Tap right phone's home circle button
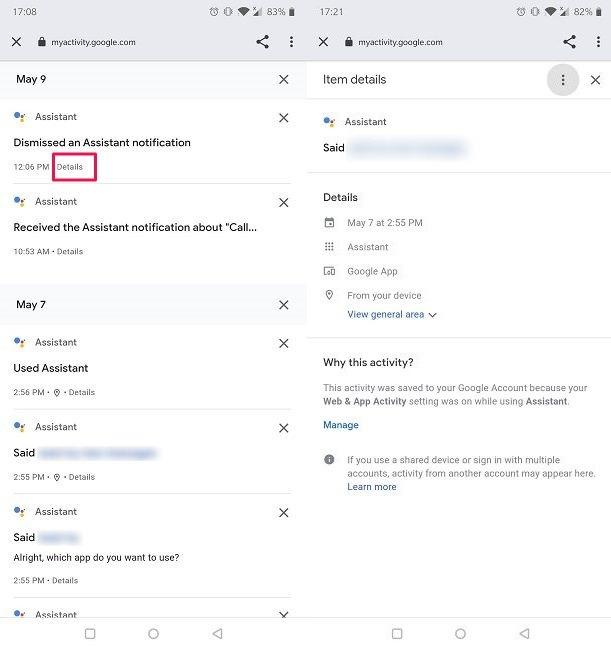Screen dimensions: 611x650 [461, 633]
